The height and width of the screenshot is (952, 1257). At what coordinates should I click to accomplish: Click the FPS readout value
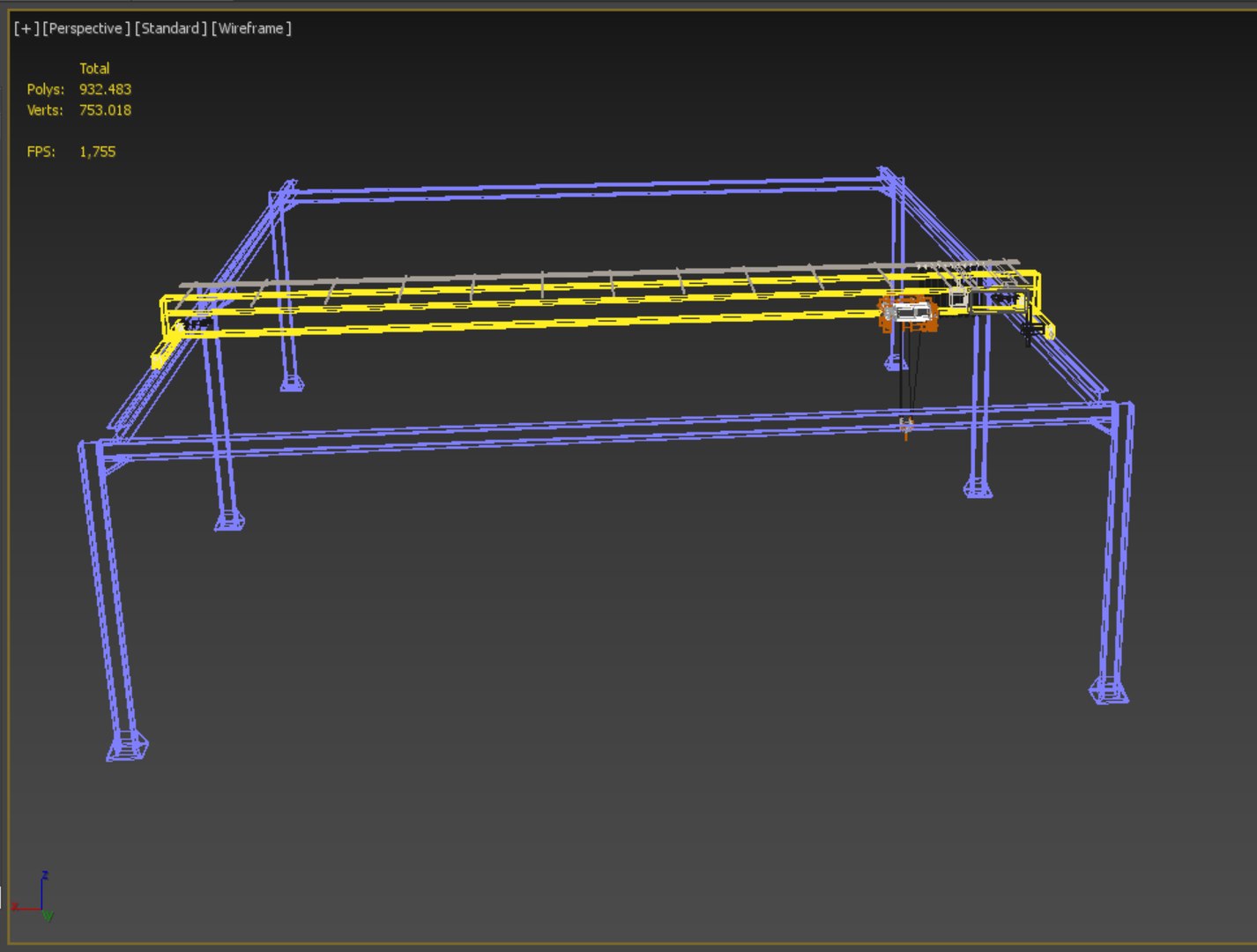pyautogui.click(x=97, y=152)
